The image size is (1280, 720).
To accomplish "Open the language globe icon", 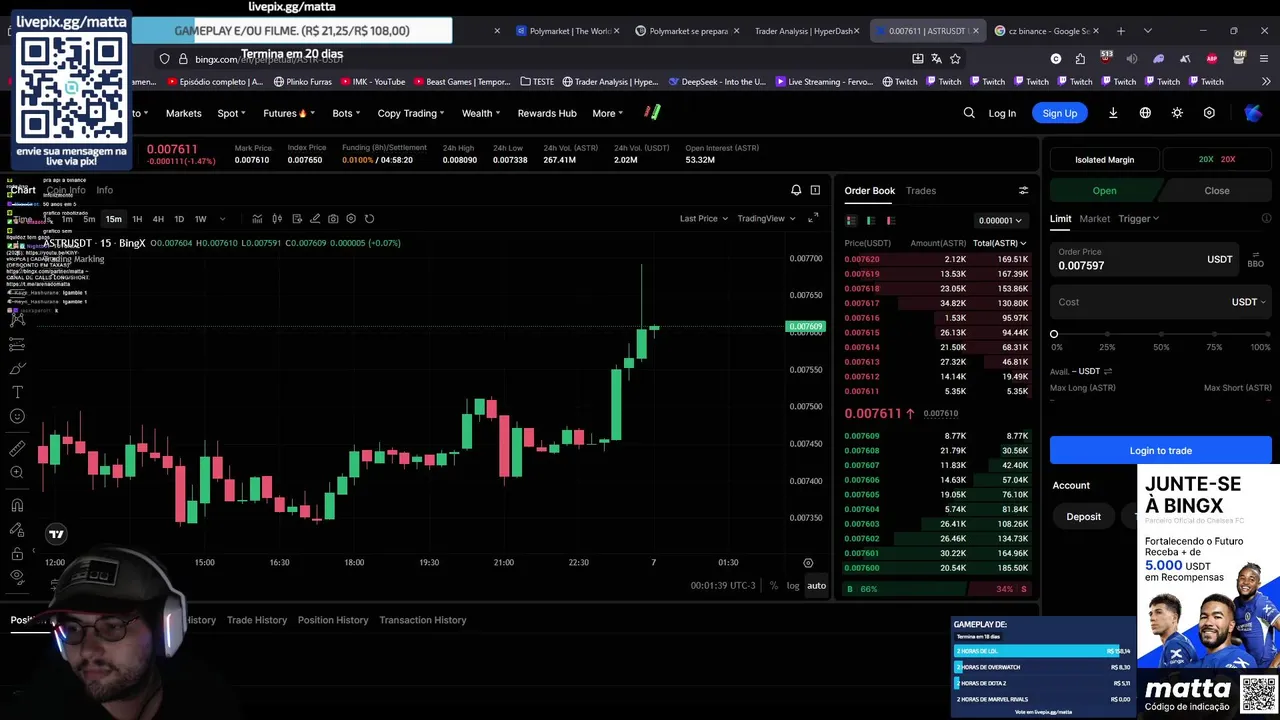I will coord(1145,113).
